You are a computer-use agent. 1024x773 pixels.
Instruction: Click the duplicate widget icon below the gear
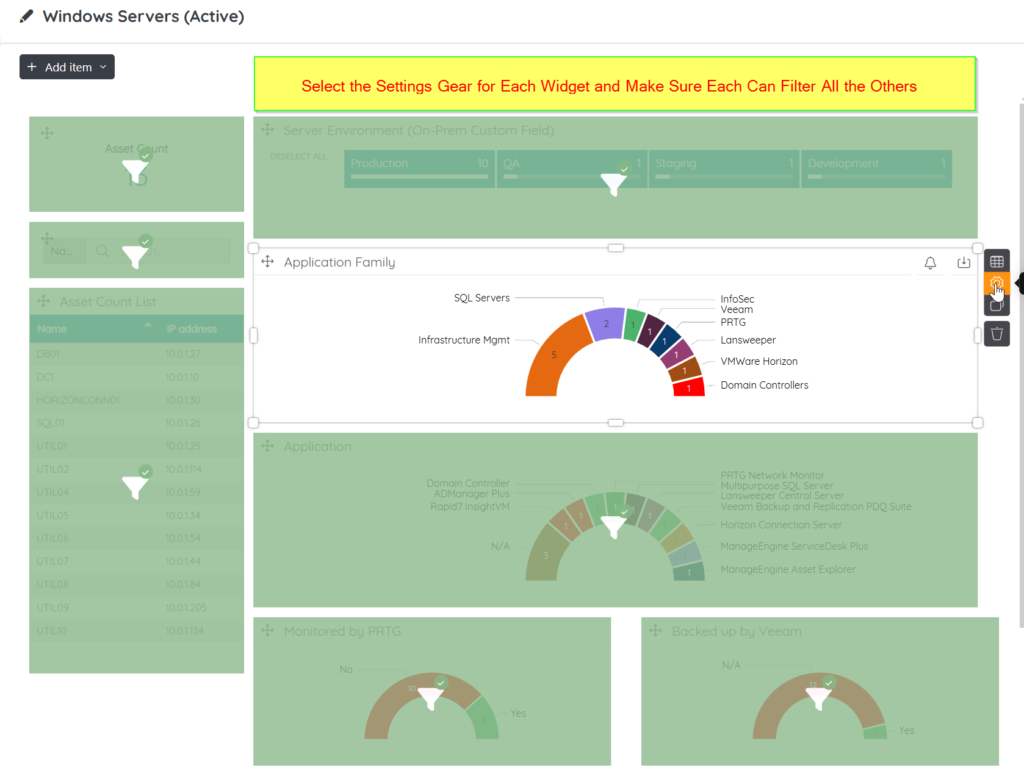[x=996, y=305]
